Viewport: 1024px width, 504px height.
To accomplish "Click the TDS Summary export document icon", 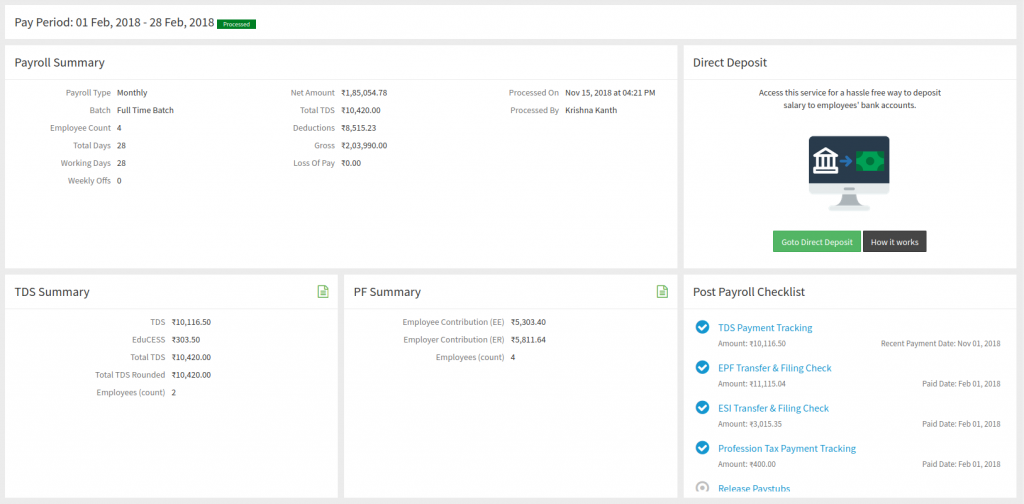I will [323, 291].
